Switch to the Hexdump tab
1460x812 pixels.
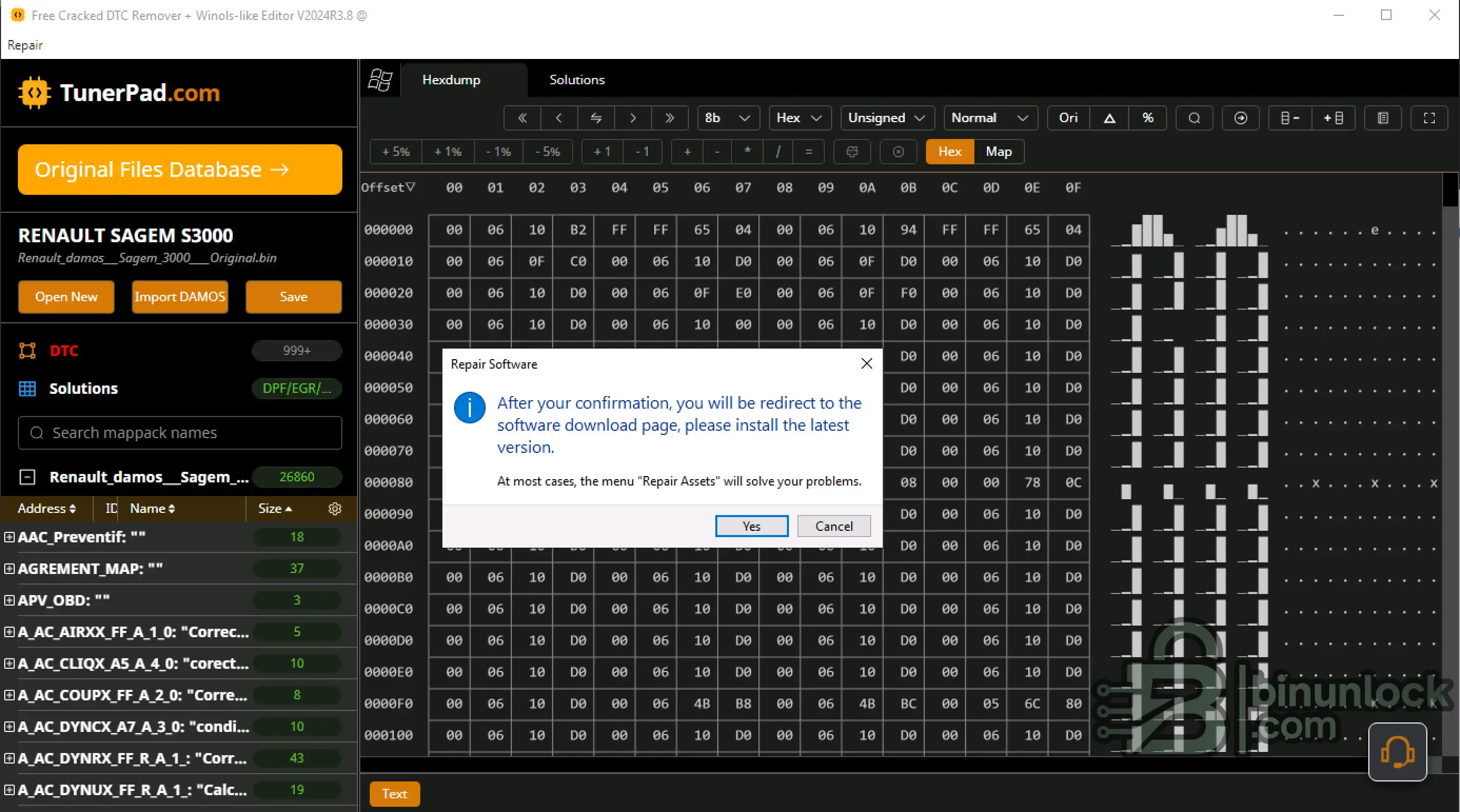[x=451, y=80]
